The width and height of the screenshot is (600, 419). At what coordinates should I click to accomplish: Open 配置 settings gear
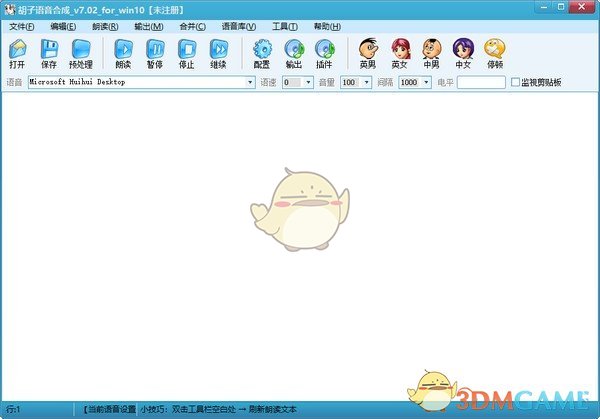[x=262, y=53]
